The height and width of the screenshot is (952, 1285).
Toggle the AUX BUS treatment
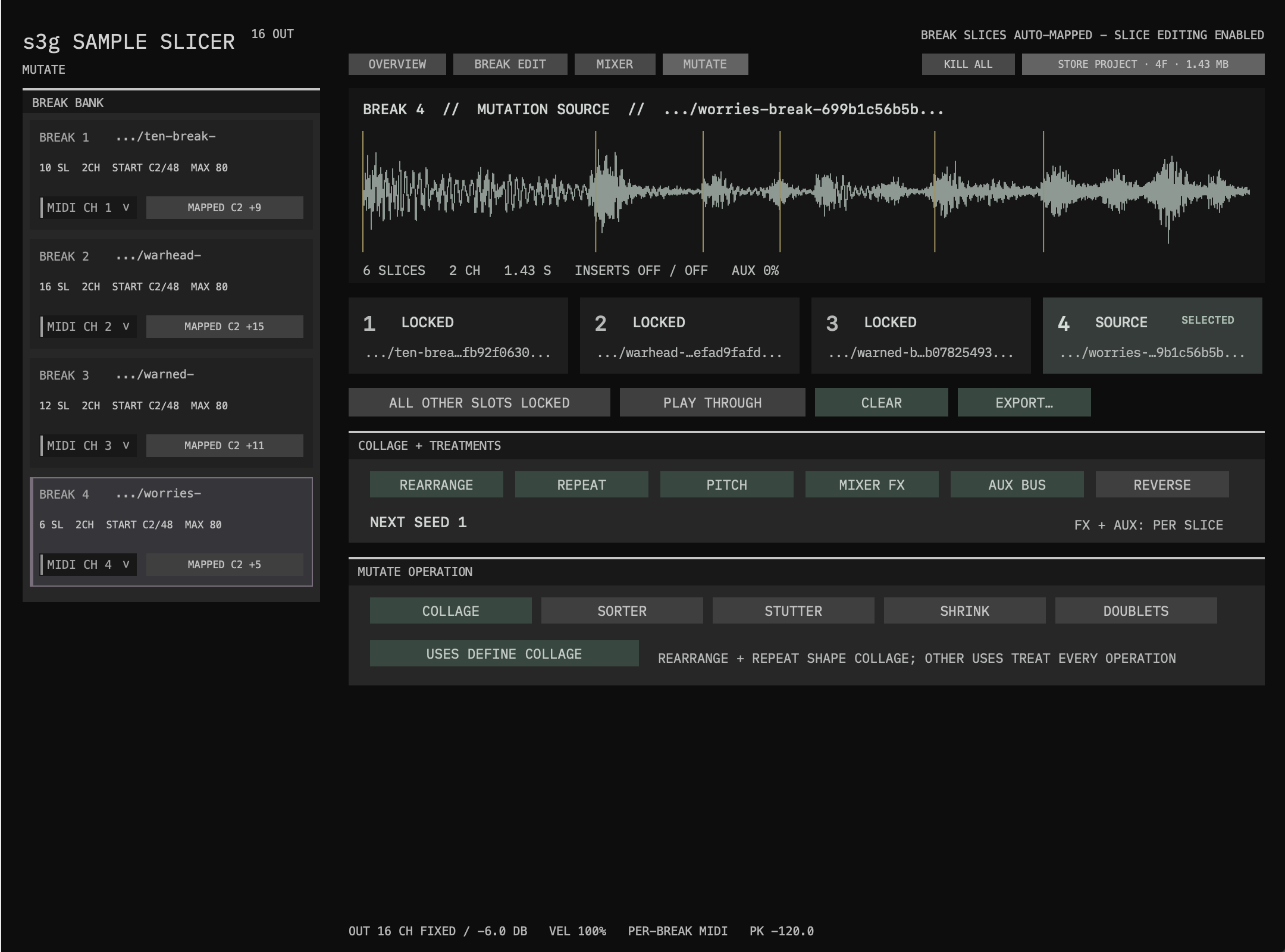[1017, 485]
